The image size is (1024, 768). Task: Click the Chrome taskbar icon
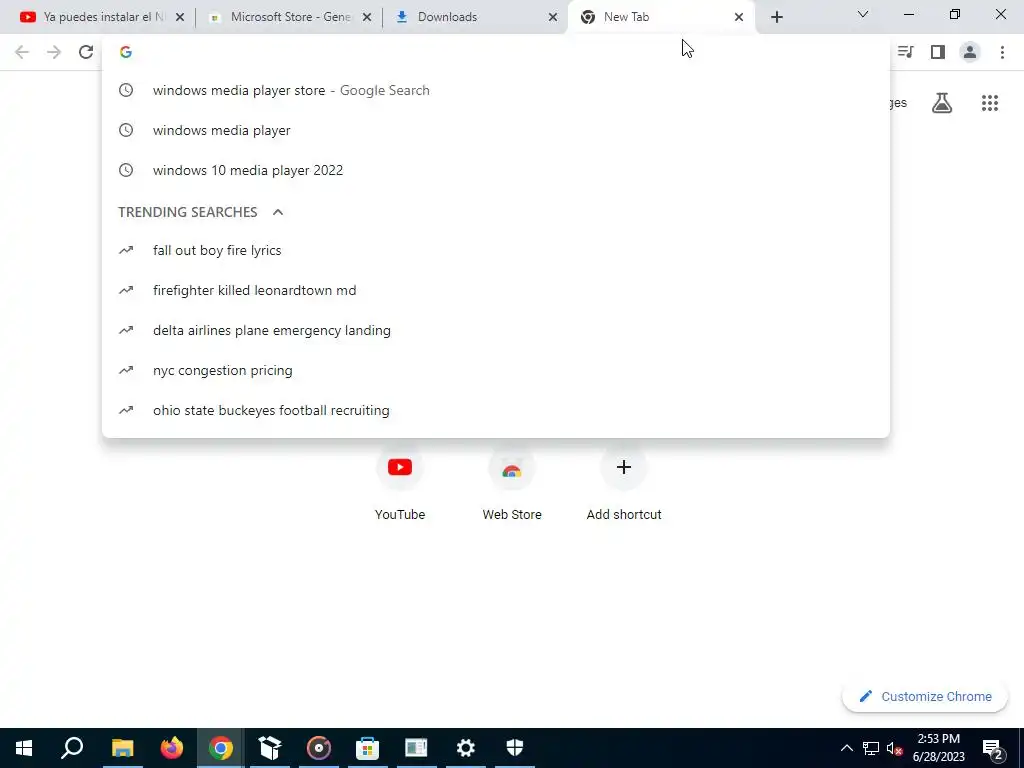click(221, 748)
